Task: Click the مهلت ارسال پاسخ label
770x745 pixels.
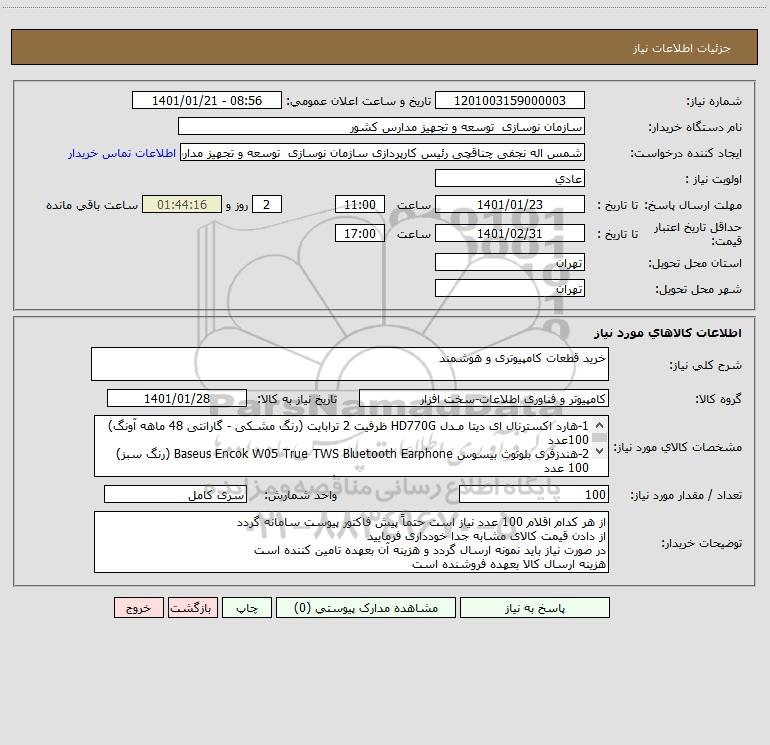Action: [x=693, y=205]
